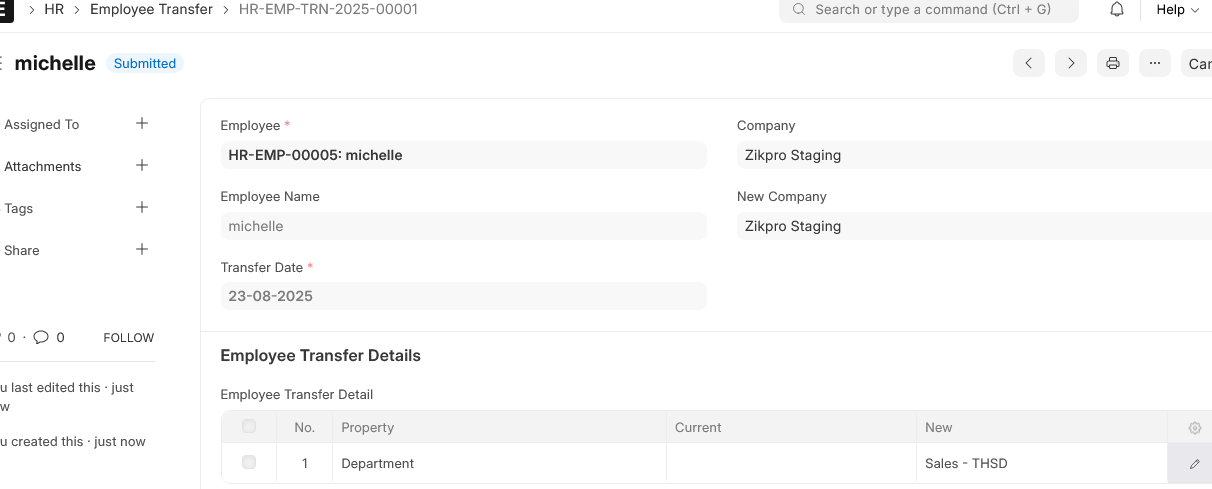Open the comments count icon
The height and width of the screenshot is (489, 1212).
pos(41,337)
